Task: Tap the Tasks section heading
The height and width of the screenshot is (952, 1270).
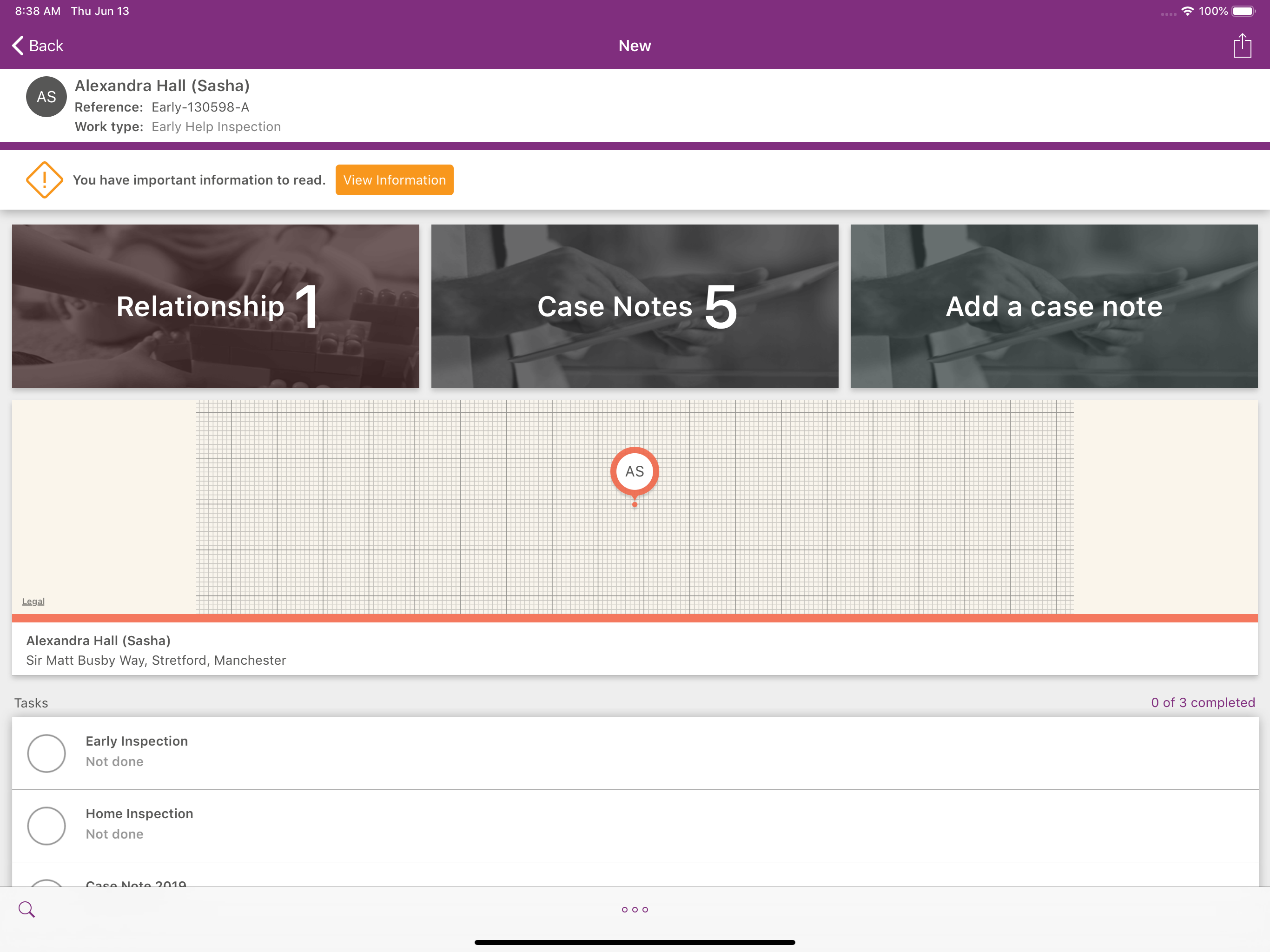Action: pyautogui.click(x=31, y=703)
